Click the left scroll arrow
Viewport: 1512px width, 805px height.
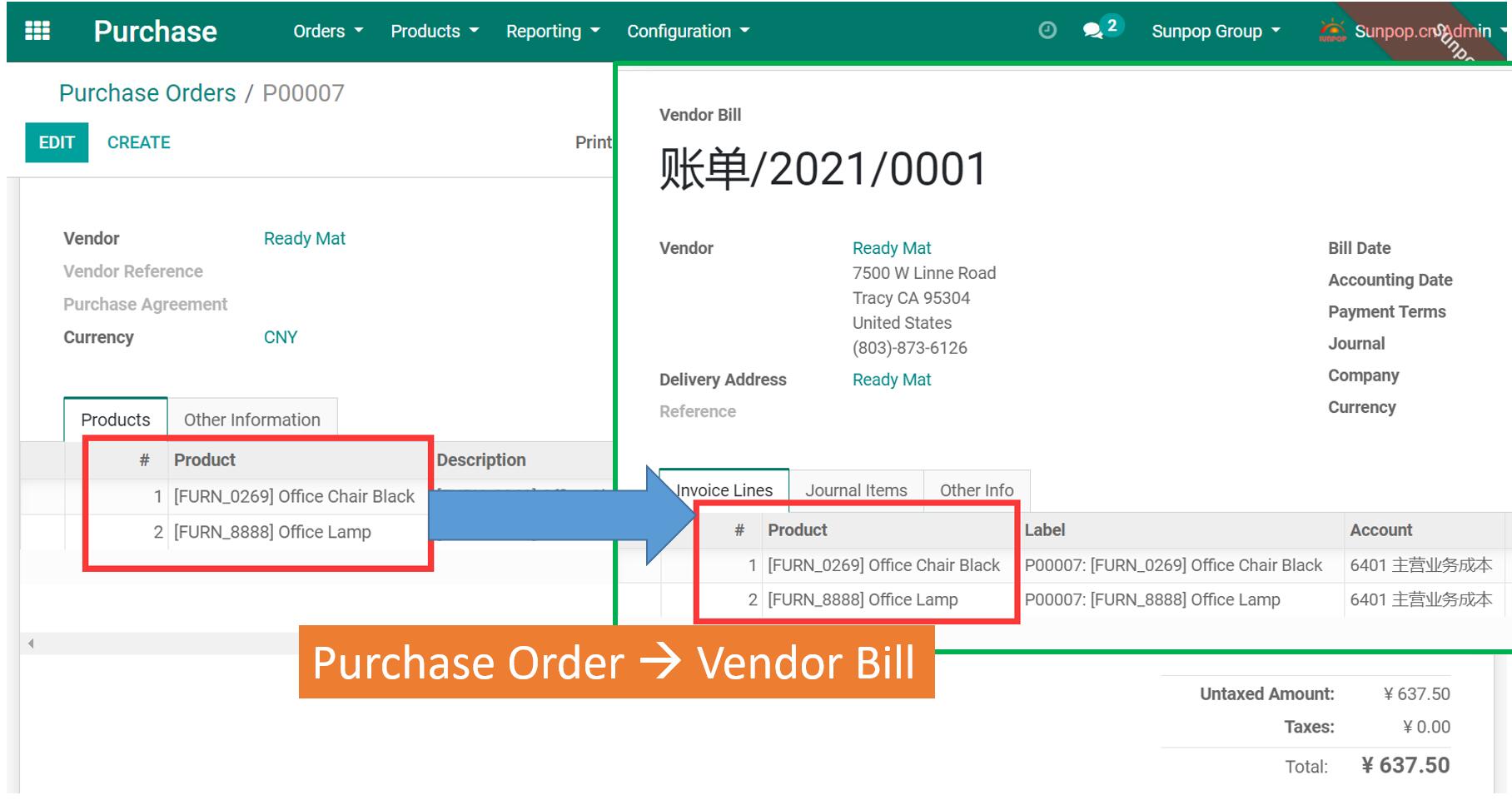click(31, 644)
